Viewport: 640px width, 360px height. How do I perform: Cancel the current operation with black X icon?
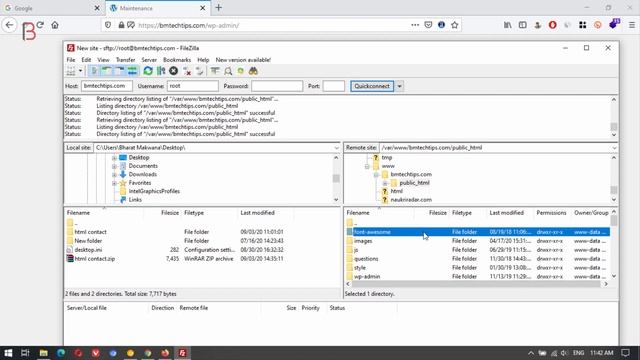[x=173, y=71]
